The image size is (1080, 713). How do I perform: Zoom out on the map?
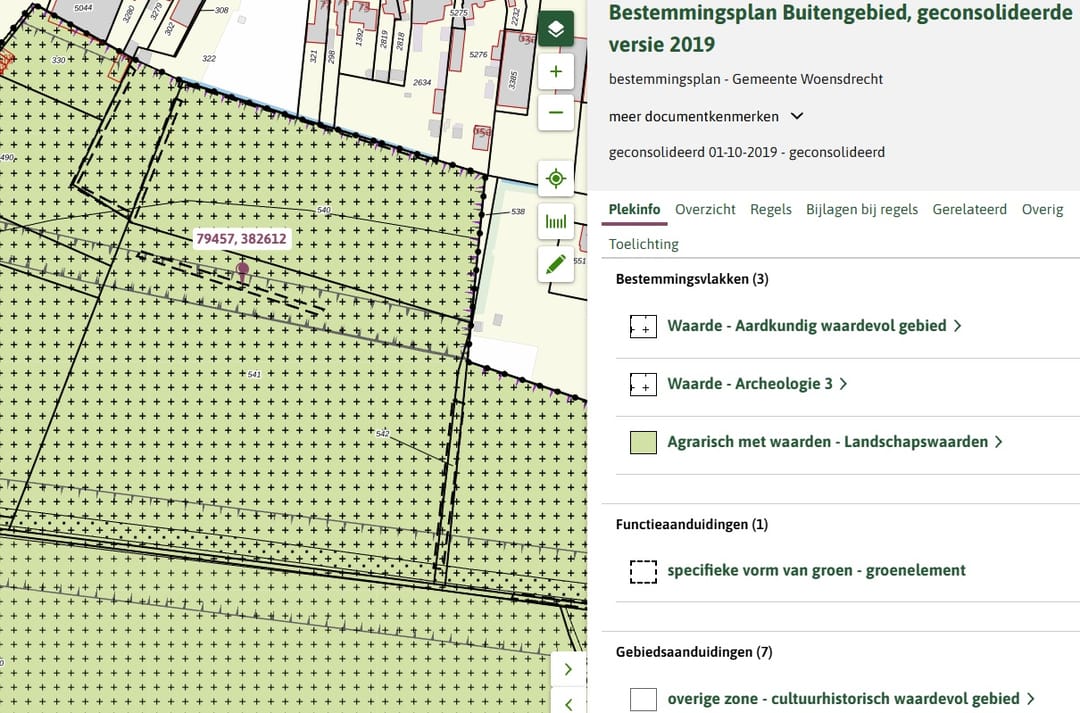(x=556, y=112)
